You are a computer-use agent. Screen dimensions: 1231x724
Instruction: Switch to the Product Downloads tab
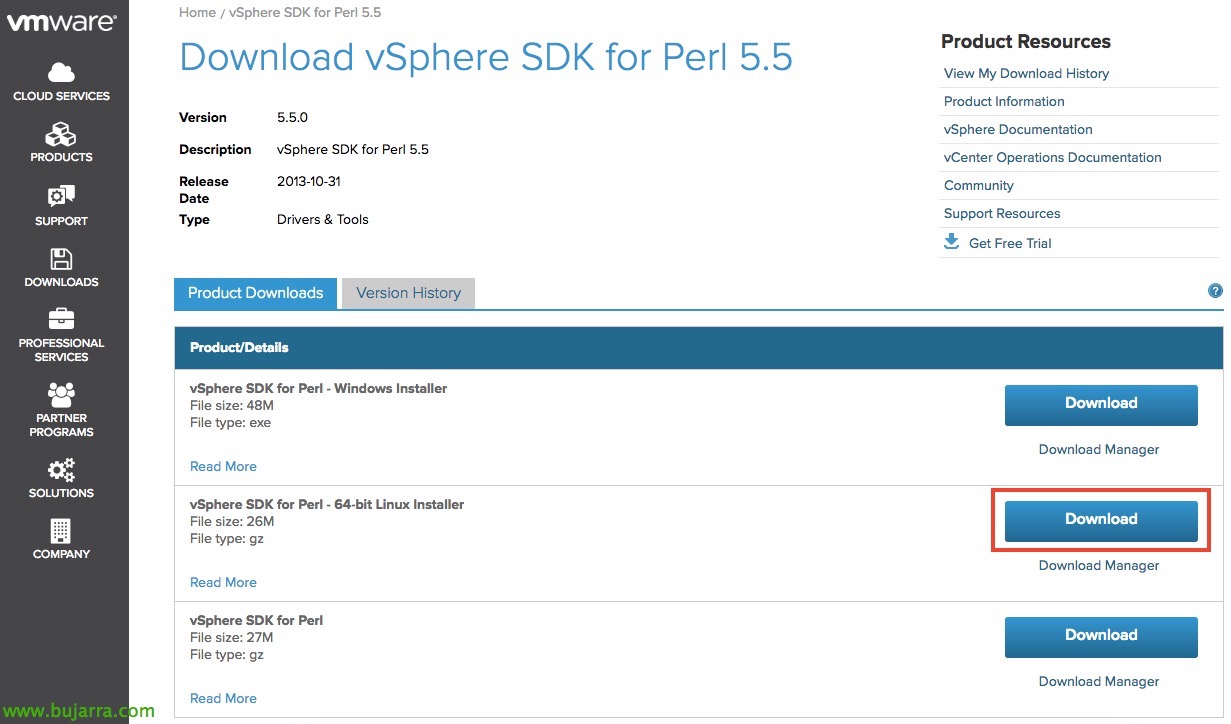tap(256, 293)
